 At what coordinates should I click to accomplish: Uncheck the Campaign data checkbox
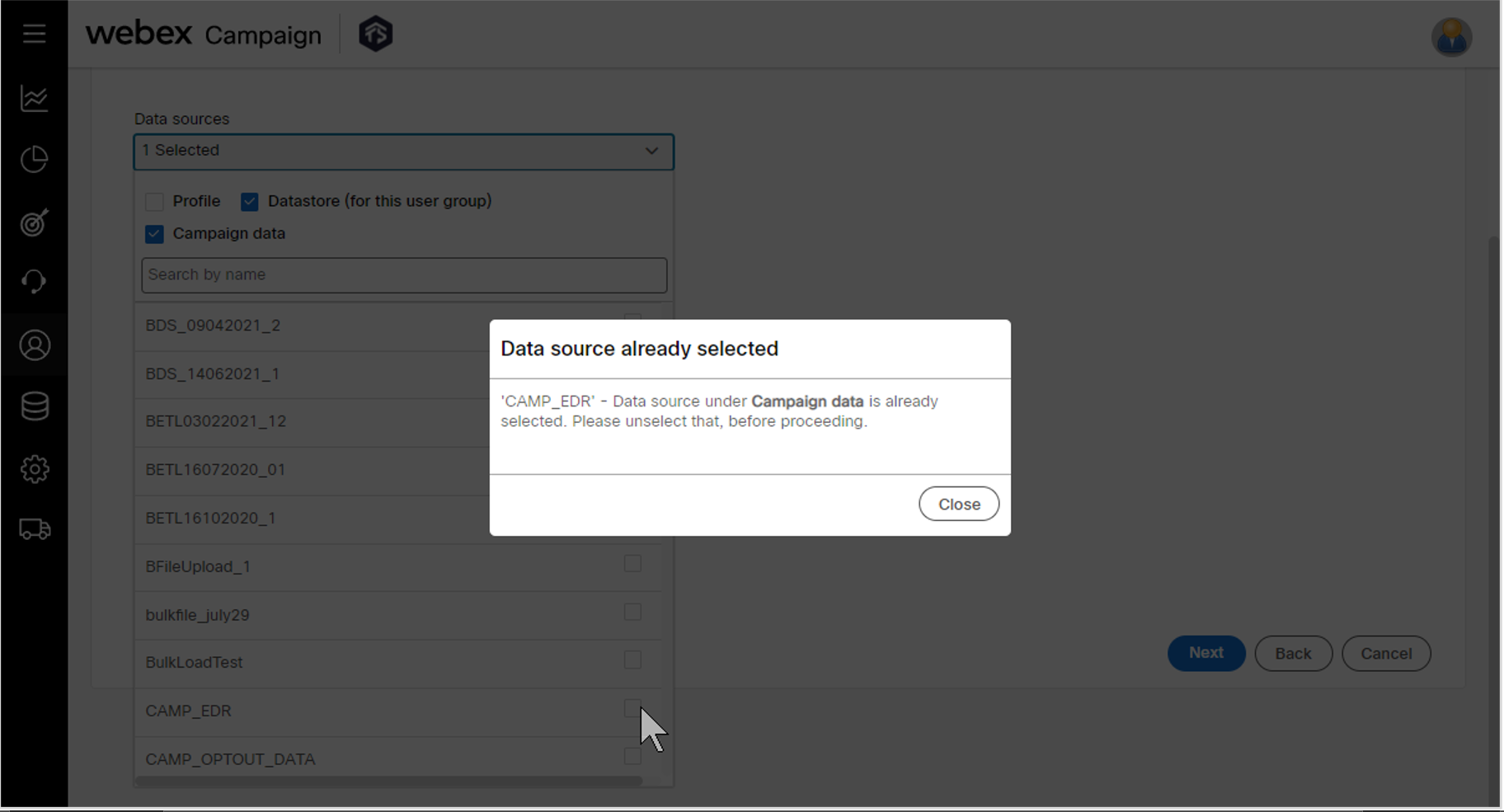point(154,234)
